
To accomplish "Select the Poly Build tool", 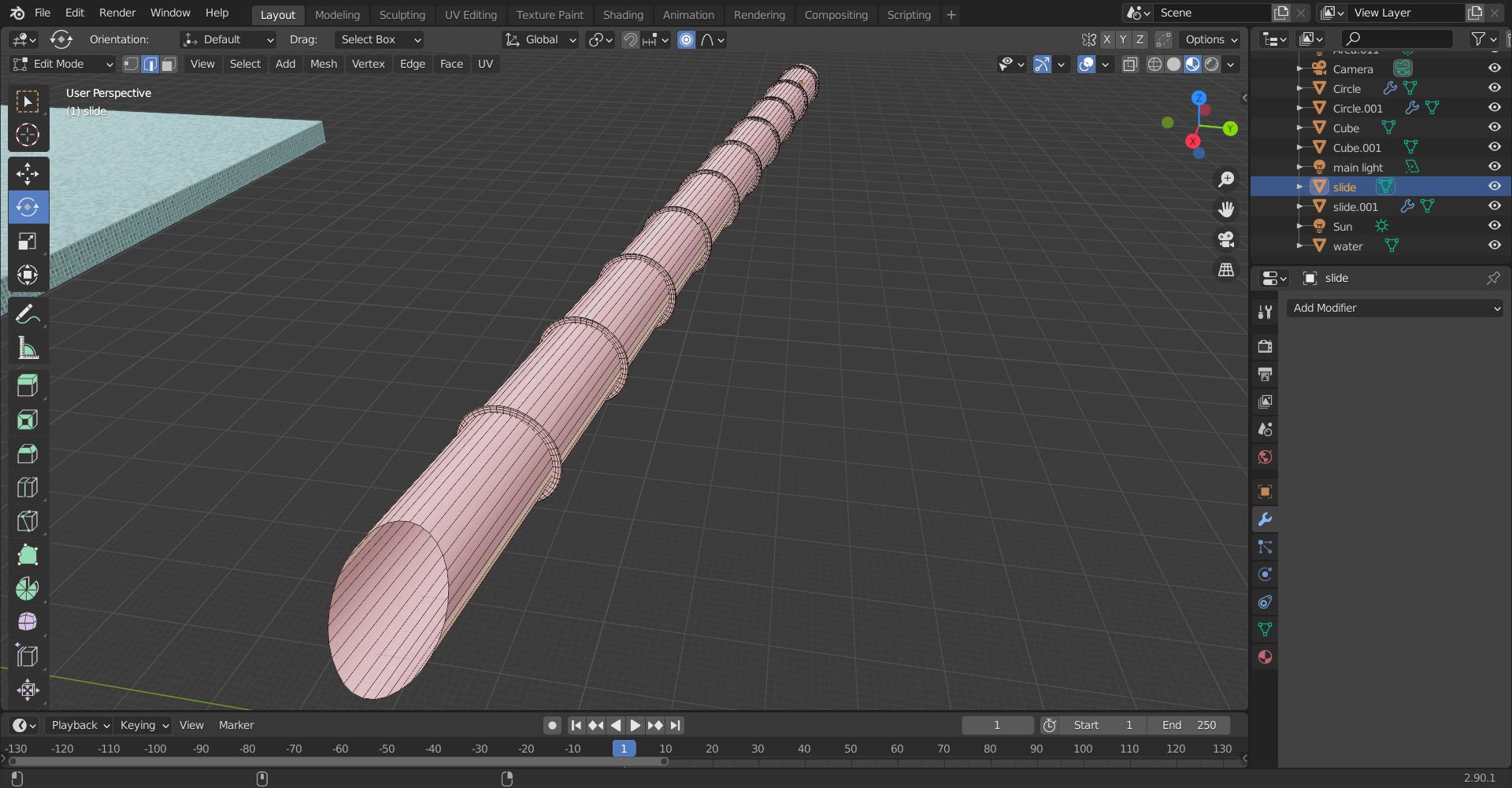I will click(x=28, y=555).
